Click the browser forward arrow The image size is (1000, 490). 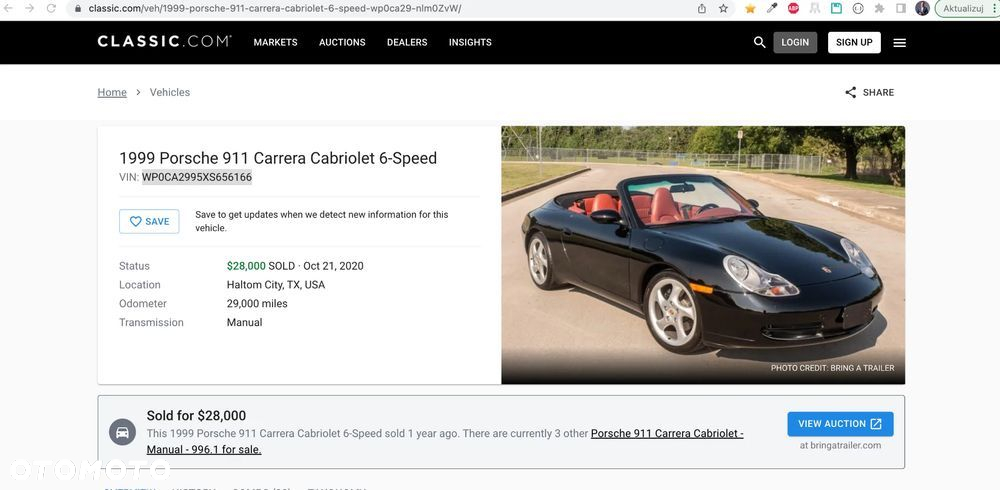pos(29,8)
